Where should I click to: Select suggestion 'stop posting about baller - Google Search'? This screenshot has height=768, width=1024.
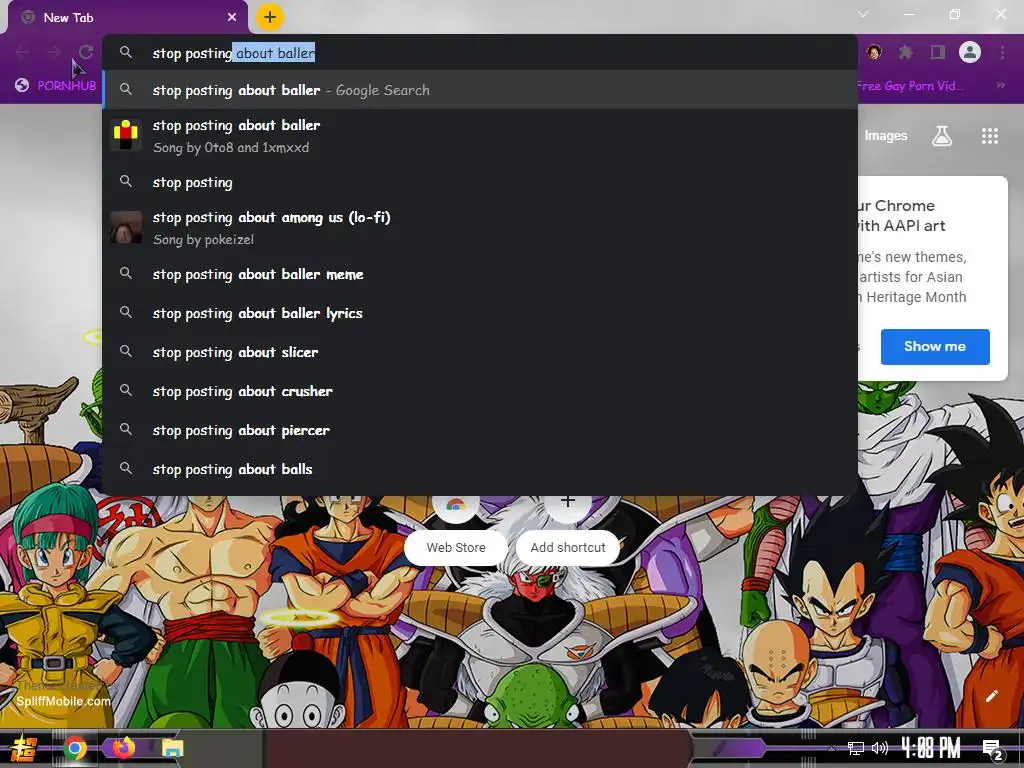(480, 90)
